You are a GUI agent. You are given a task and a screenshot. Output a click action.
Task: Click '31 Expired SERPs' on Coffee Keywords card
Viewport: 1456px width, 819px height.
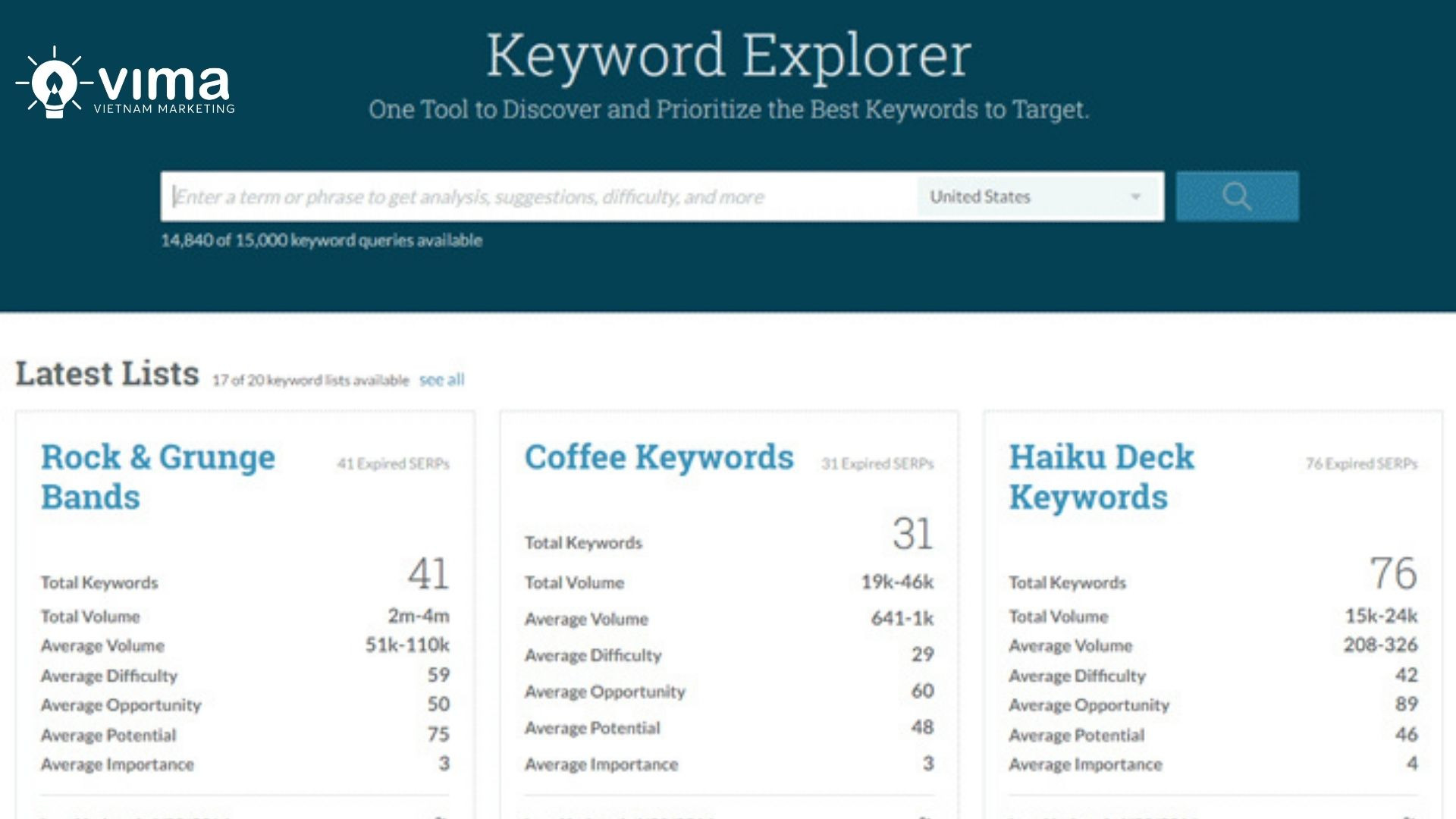tap(878, 464)
